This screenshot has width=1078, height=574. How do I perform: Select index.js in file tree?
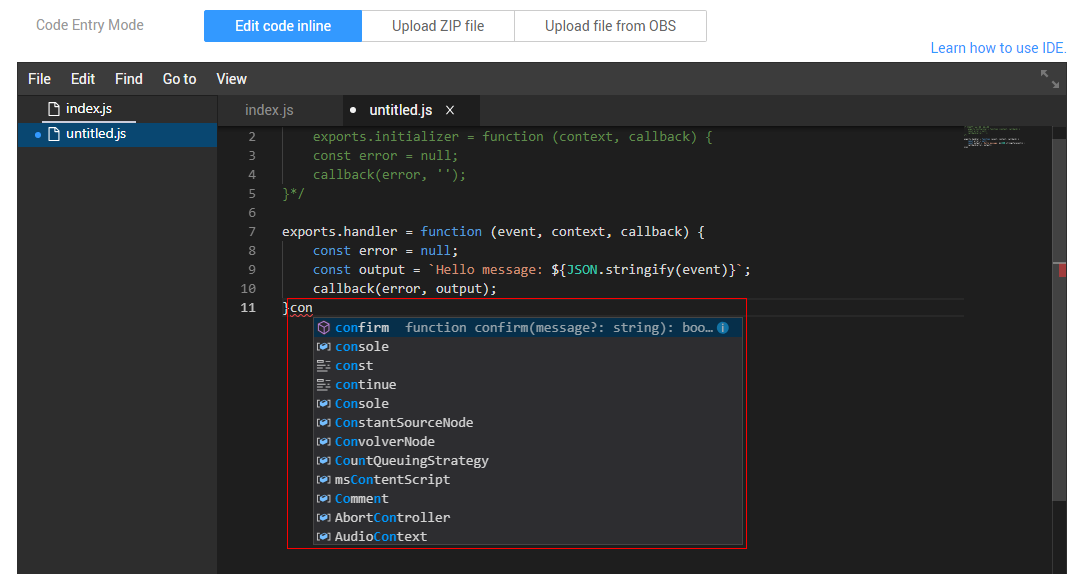coord(89,109)
